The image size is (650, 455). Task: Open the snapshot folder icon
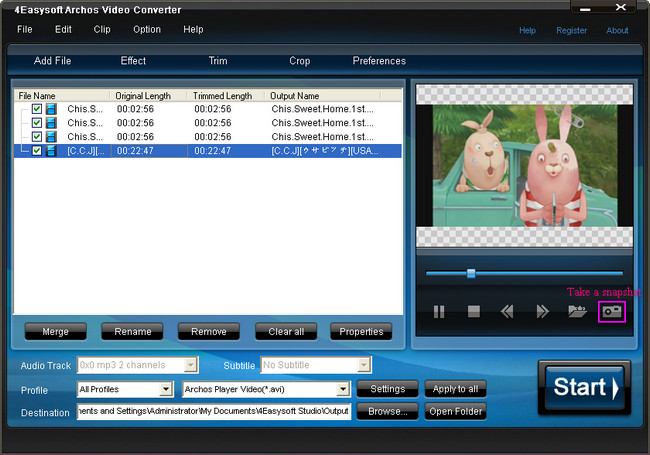tap(577, 311)
